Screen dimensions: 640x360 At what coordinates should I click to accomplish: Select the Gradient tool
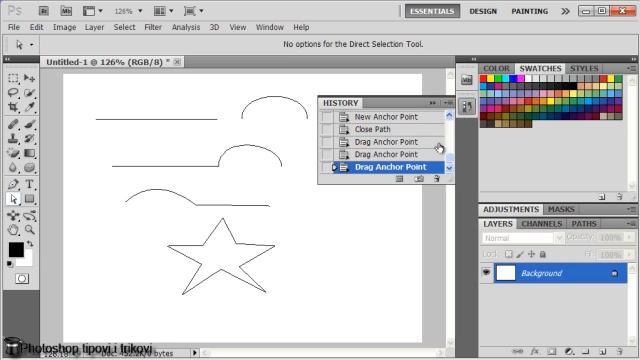[29, 153]
